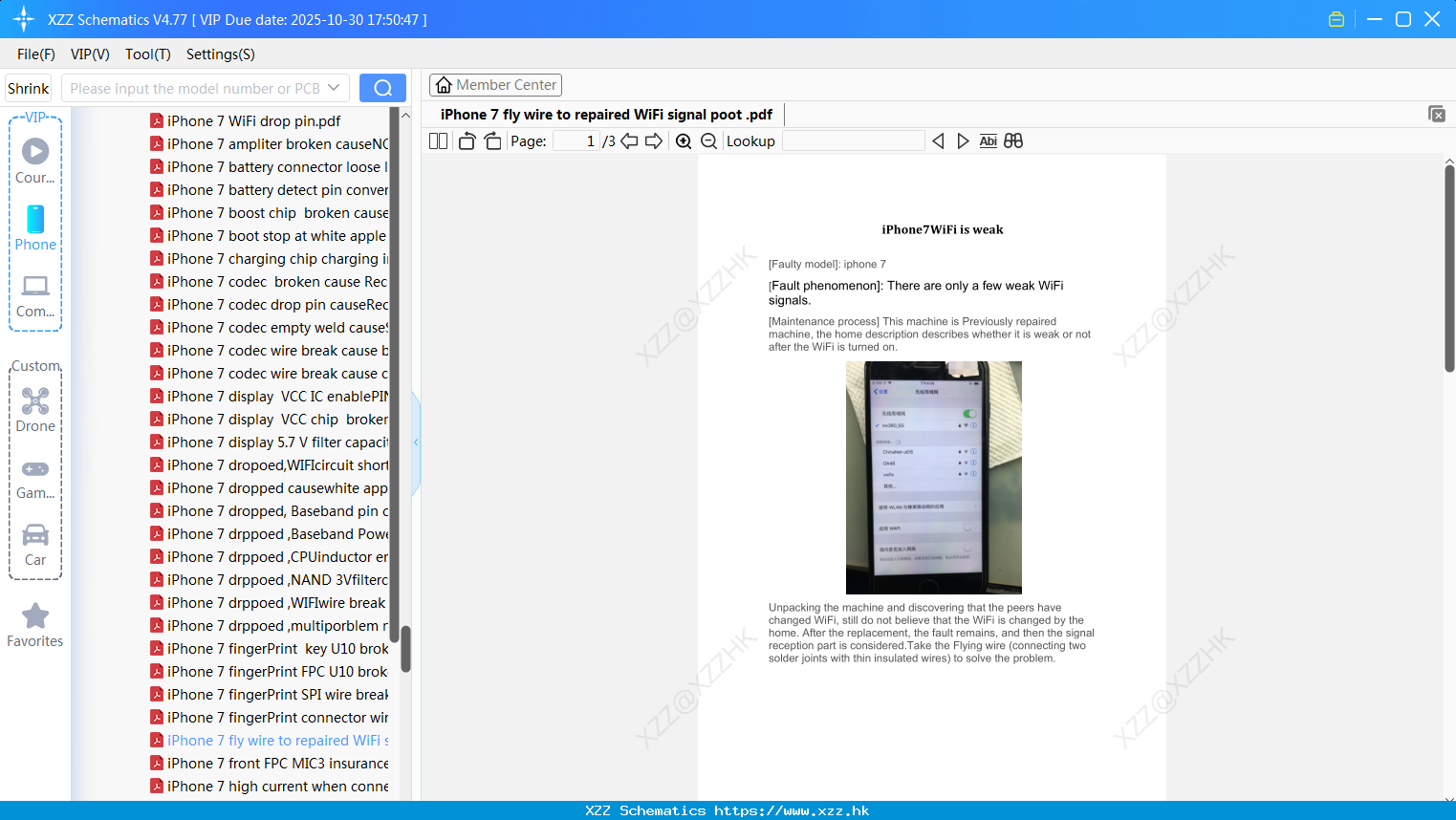Toggle two-page view icon in PDF toolbar

pos(438,140)
